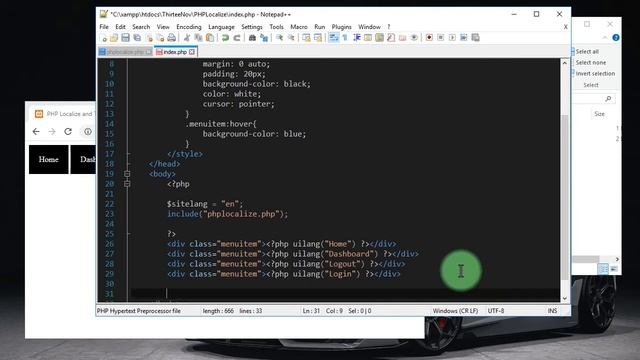Toggle the Monitoring eye icon
Screen dimensions: 640x360
(x=414, y=38)
